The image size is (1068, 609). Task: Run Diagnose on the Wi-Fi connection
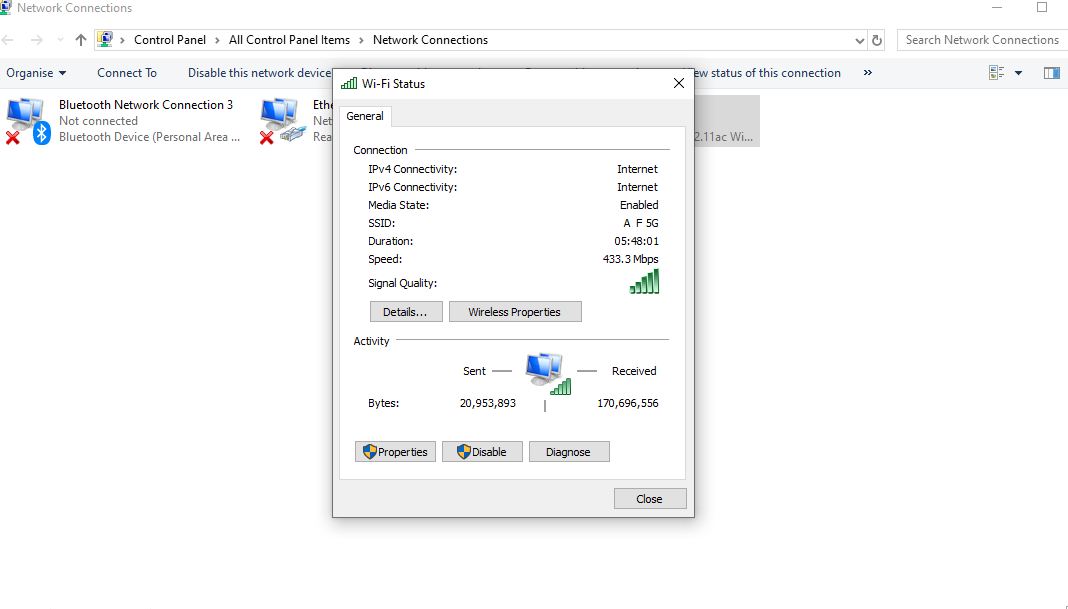[x=569, y=451]
